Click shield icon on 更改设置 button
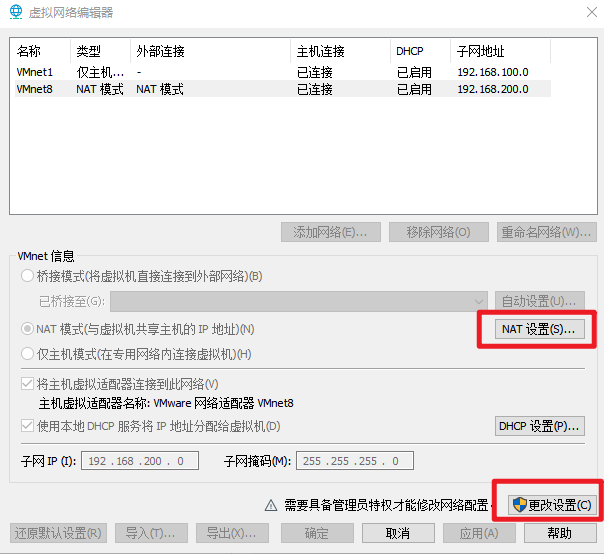The image size is (604, 554). (518, 505)
